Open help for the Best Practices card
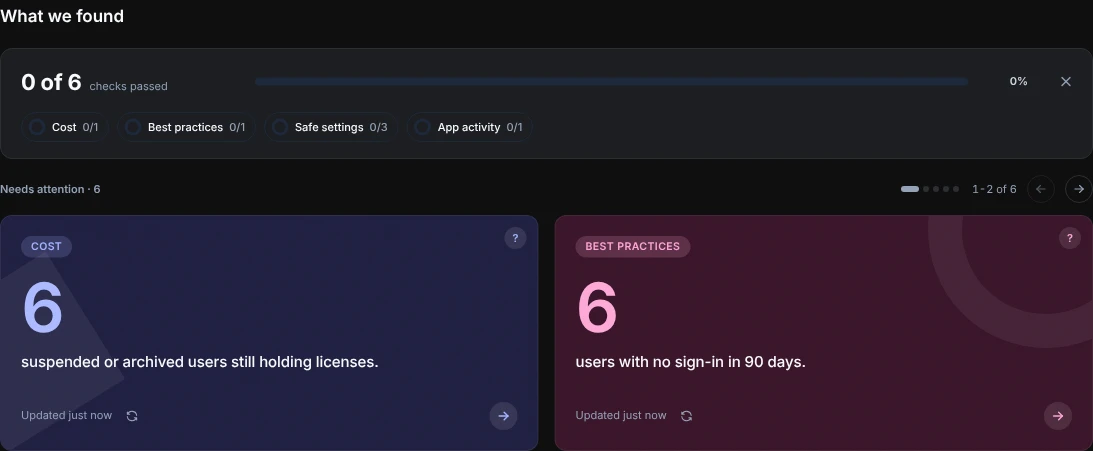Viewport: 1093px width, 451px height. click(x=1069, y=238)
